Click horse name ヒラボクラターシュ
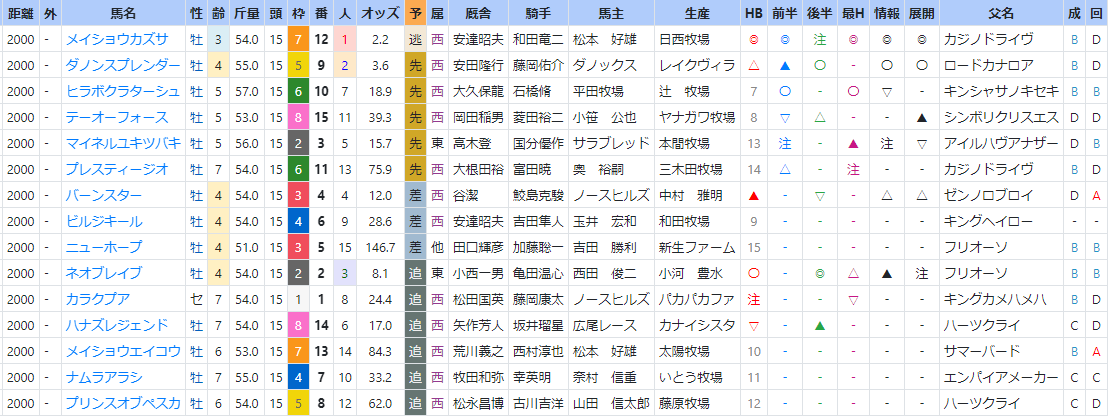 coord(123,92)
